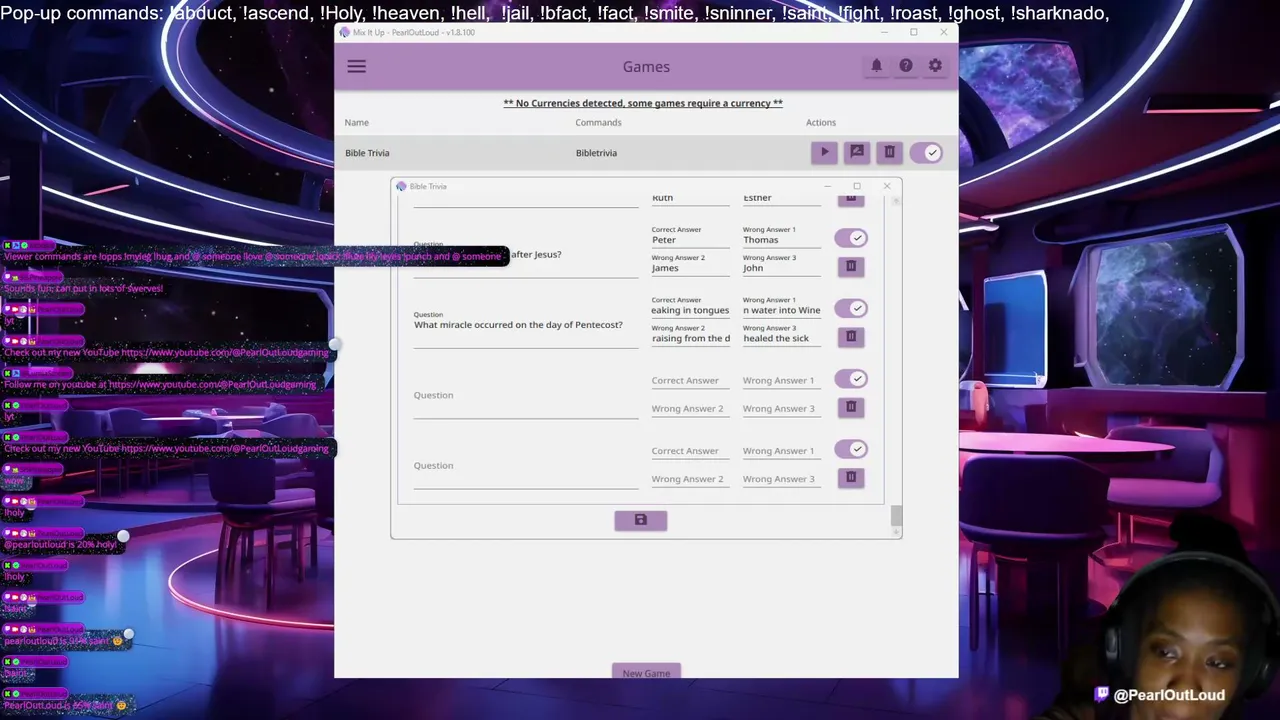Click the Name column header
The width and height of the screenshot is (1280, 720).
pos(356,122)
